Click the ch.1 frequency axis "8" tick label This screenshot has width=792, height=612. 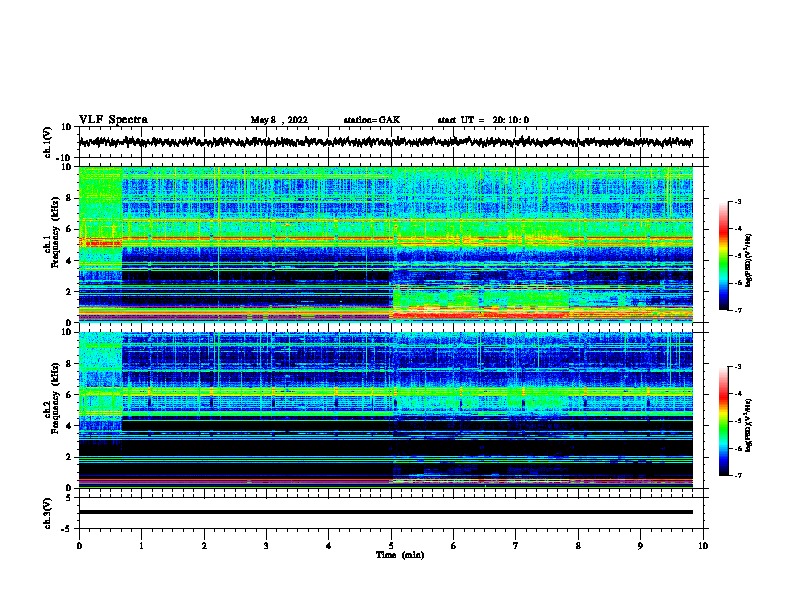click(x=69, y=198)
